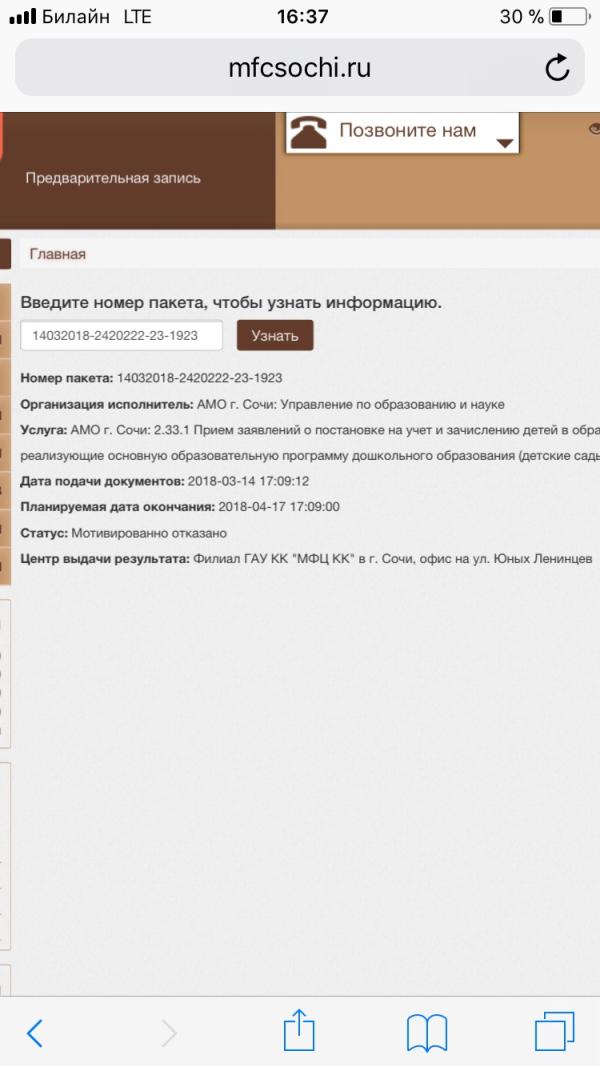This screenshot has width=600, height=1066.
Task: Tap the 16:37 clock in status bar
Action: (299, 17)
